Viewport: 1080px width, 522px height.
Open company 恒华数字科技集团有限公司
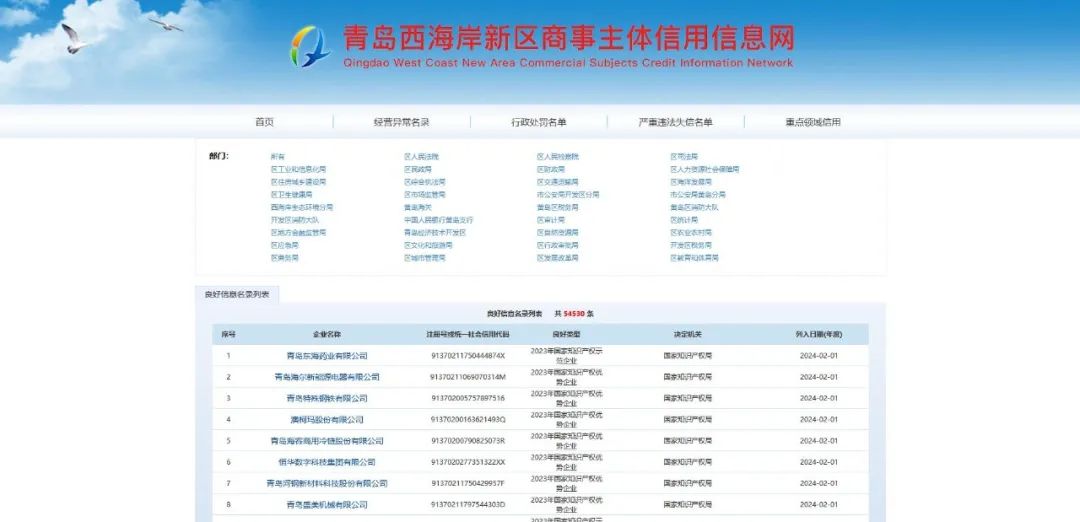[x=327, y=462]
